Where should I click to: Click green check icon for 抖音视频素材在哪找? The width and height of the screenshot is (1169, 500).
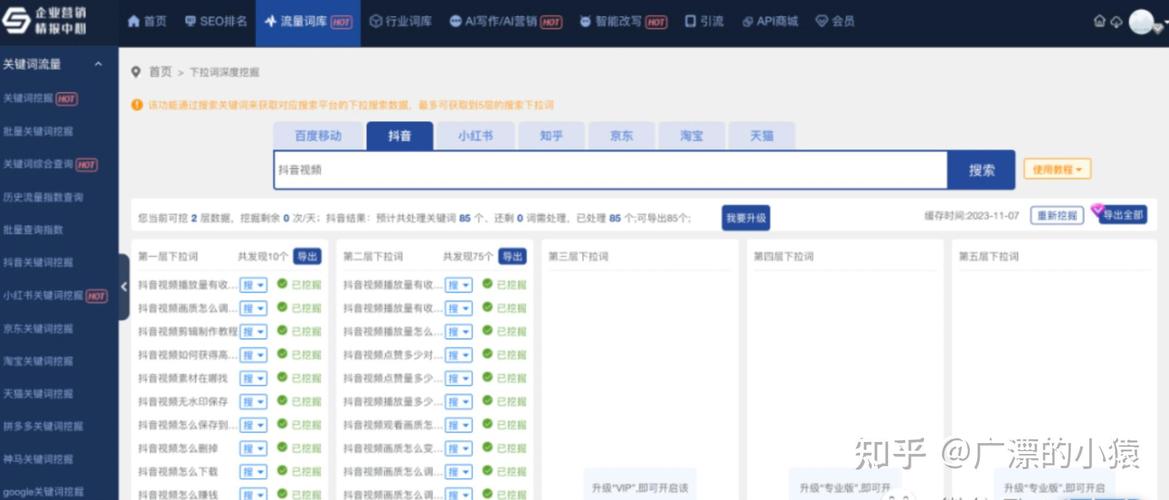tap(282, 377)
